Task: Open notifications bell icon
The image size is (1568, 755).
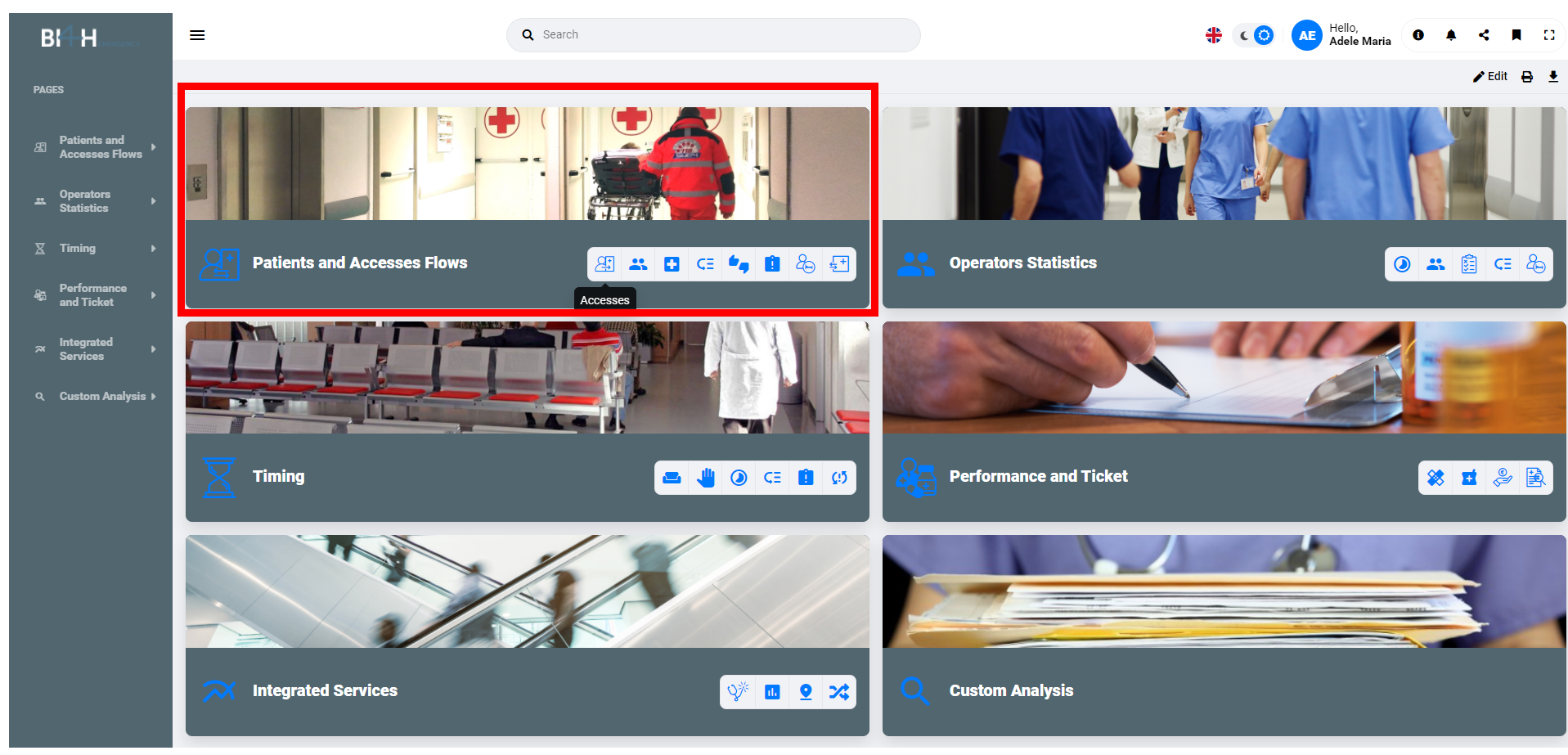Action: pos(1451,35)
